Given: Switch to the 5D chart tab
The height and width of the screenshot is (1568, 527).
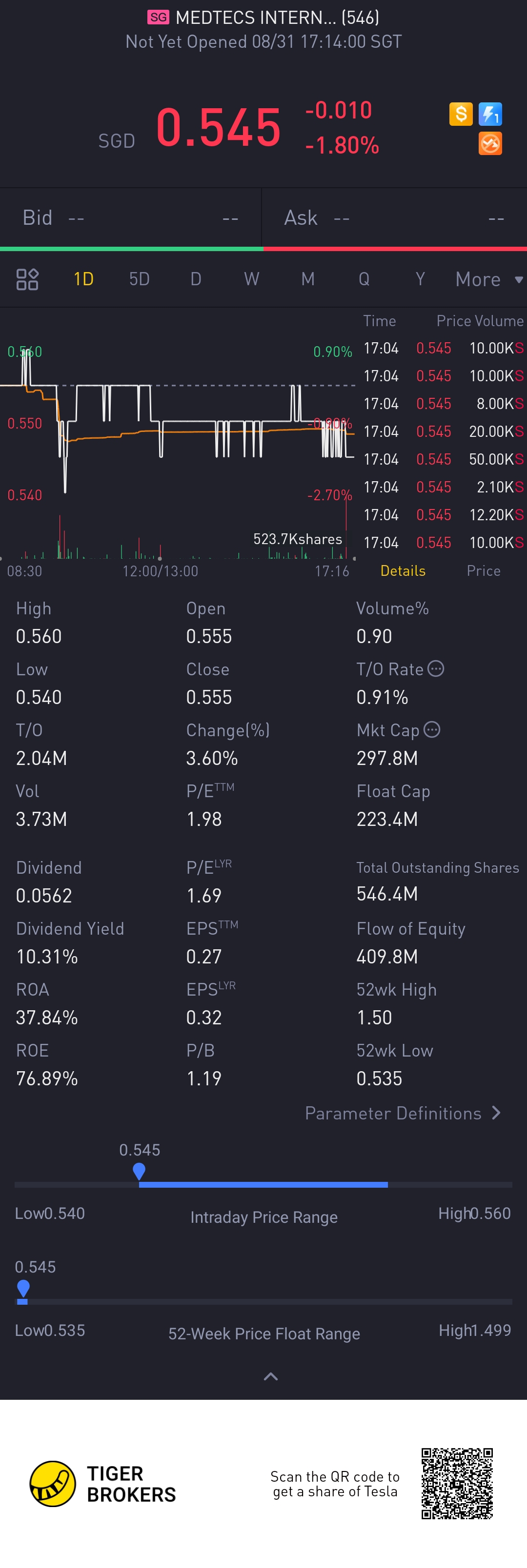Looking at the screenshot, I should pos(139,279).
